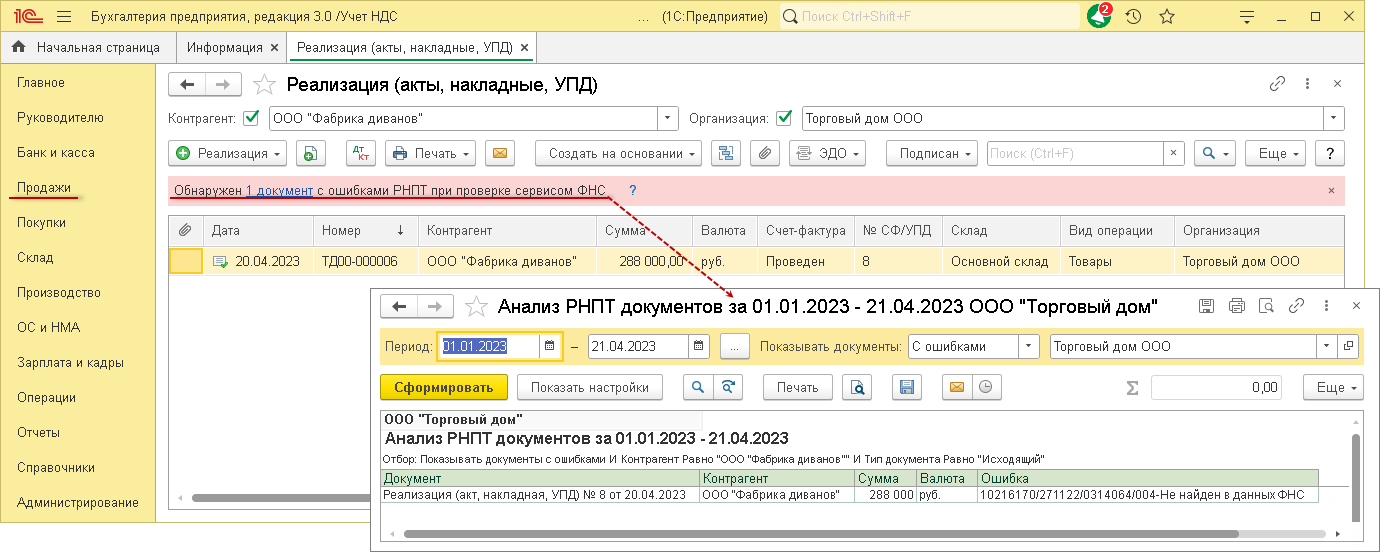Image resolution: width=1382 pixels, height=553 pixels.
Task: Open the Продажи section in sidebar
Action: tap(44, 187)
